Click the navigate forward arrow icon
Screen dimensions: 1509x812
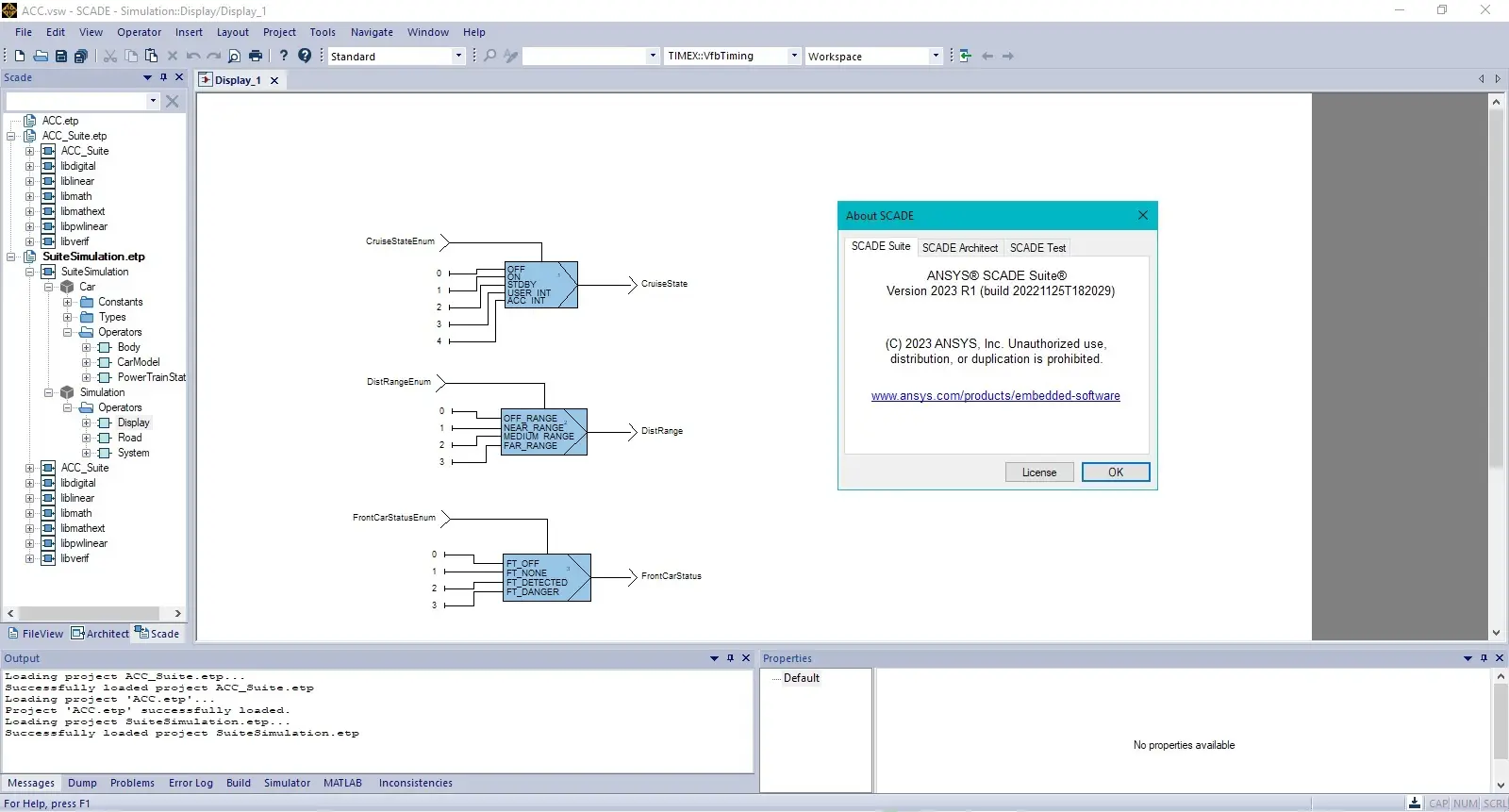pyautogui.click(x=1008, y=56)
